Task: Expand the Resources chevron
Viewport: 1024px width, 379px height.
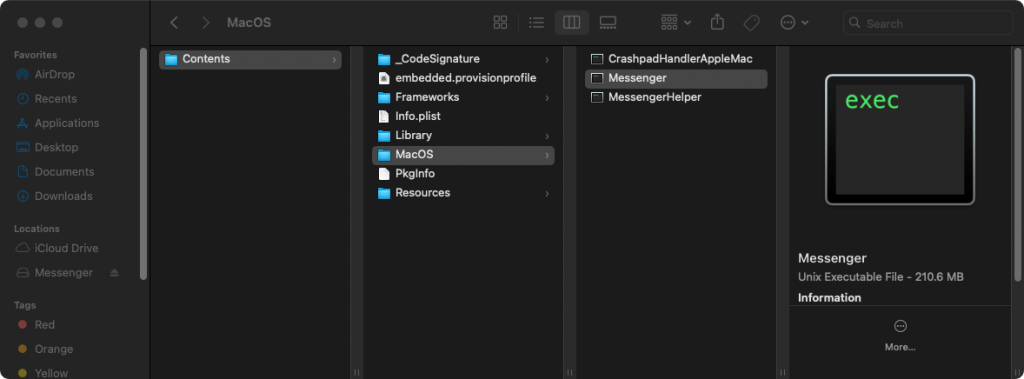Action: coord(547,193)
